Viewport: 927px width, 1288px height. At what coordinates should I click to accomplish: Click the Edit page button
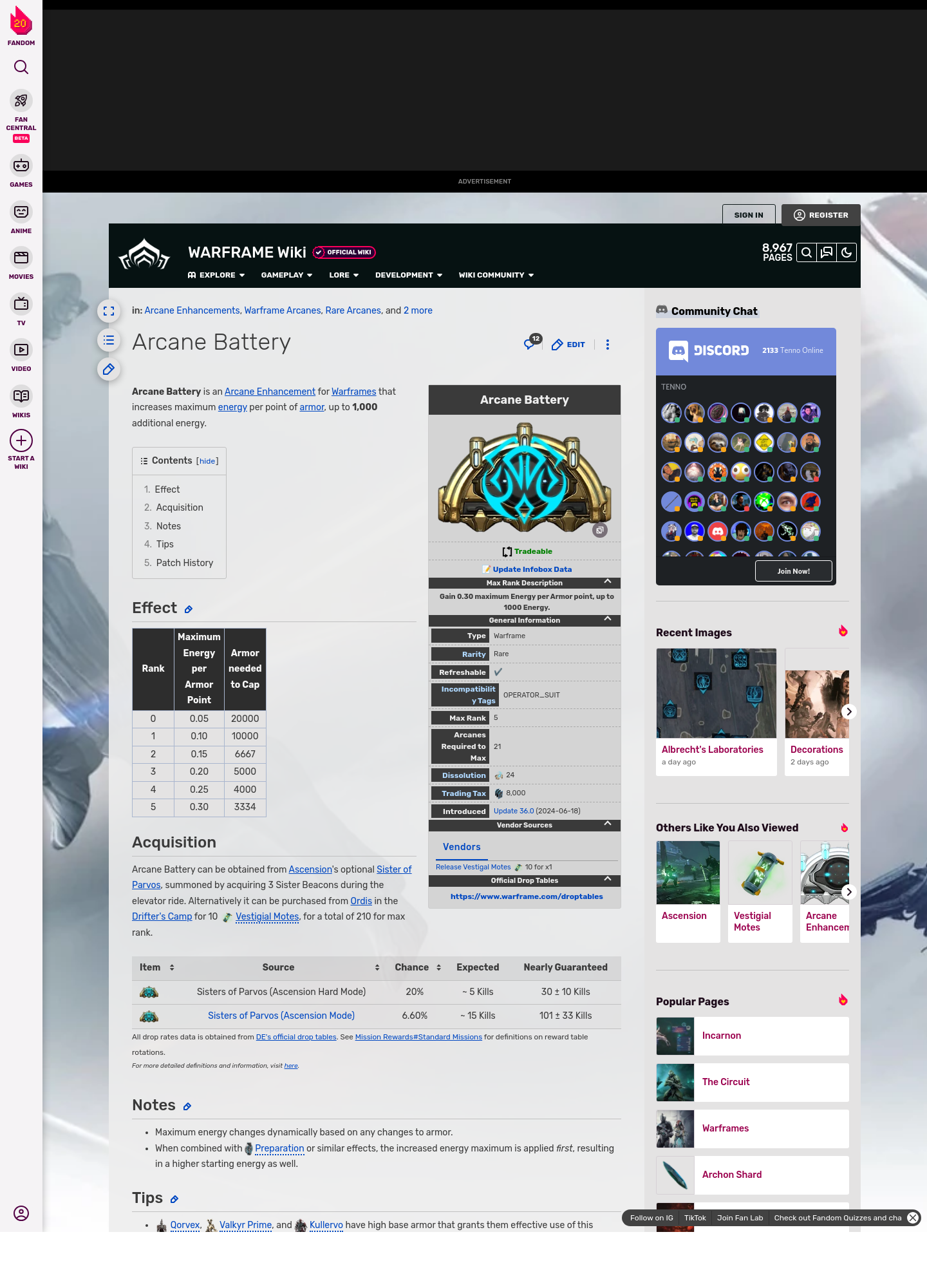tap(568, 345)
